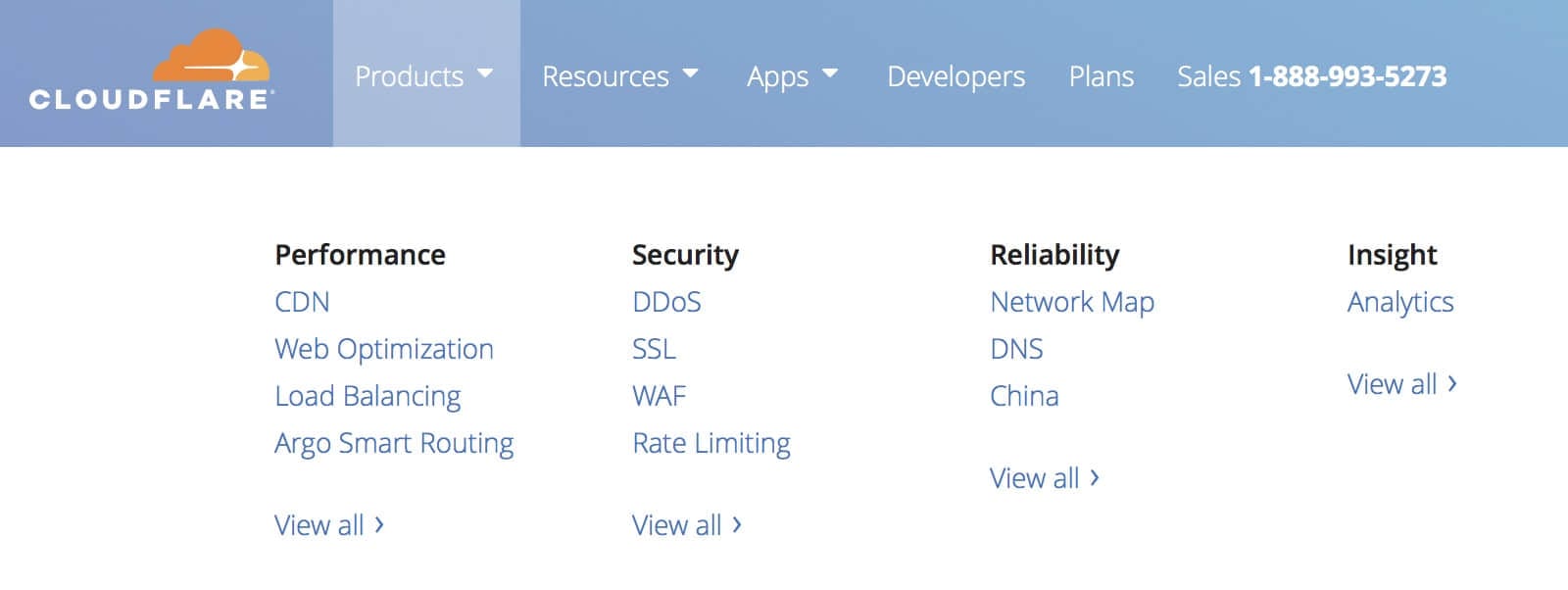
Task: Select Web Optimization under Performance
Action: tap(383, 349)
